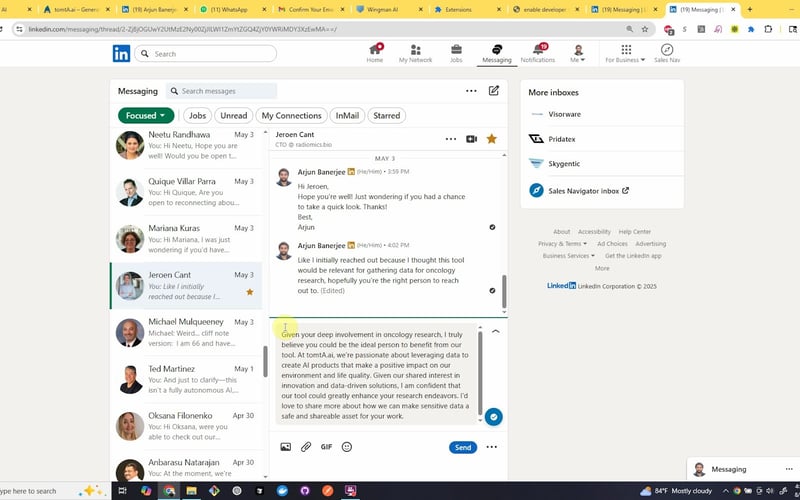Image resolution: width=800 pixels, height=500 pixels.
Task: Open Oksana Filonenko conversation
Action: (186, 427)
